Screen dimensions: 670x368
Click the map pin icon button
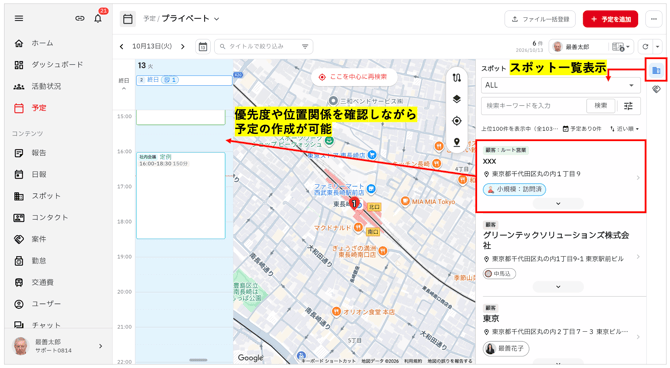[457, 142]
